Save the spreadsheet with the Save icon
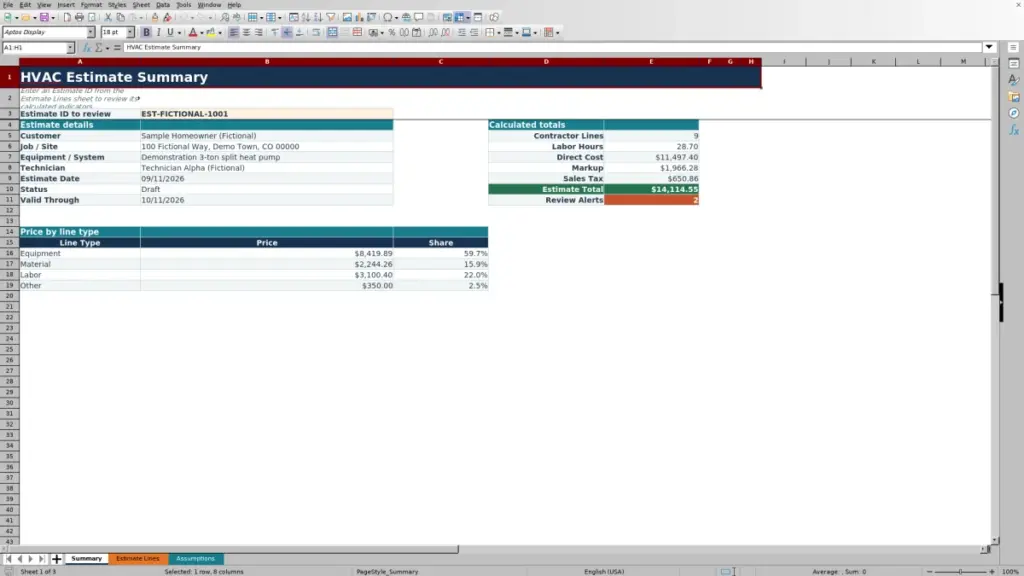1024x576 pixels. click(44, 18)
